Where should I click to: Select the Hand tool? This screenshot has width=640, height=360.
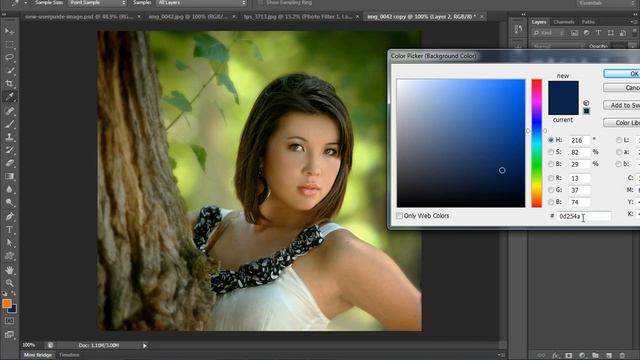click(9, 270)
